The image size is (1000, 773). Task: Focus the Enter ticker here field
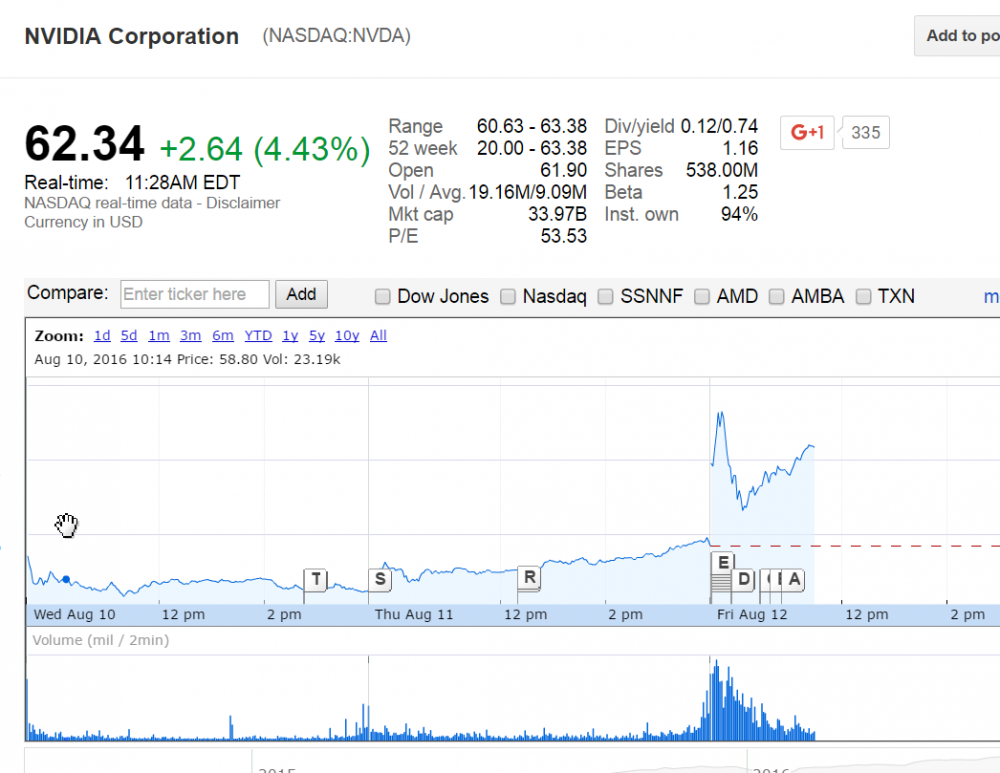point(195,294)
